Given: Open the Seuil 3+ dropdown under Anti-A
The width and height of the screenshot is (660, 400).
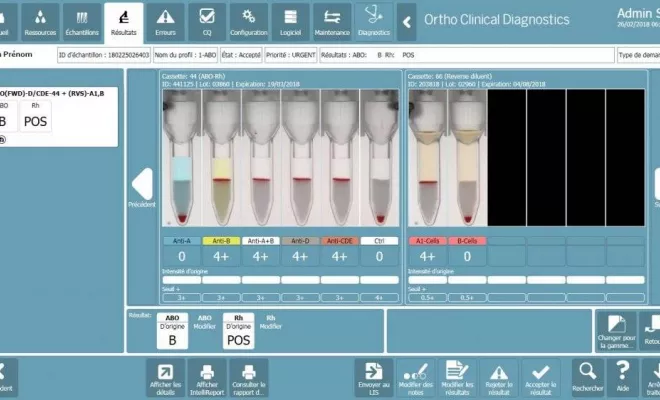Looking at the screenshot, I should coord(182,298).
